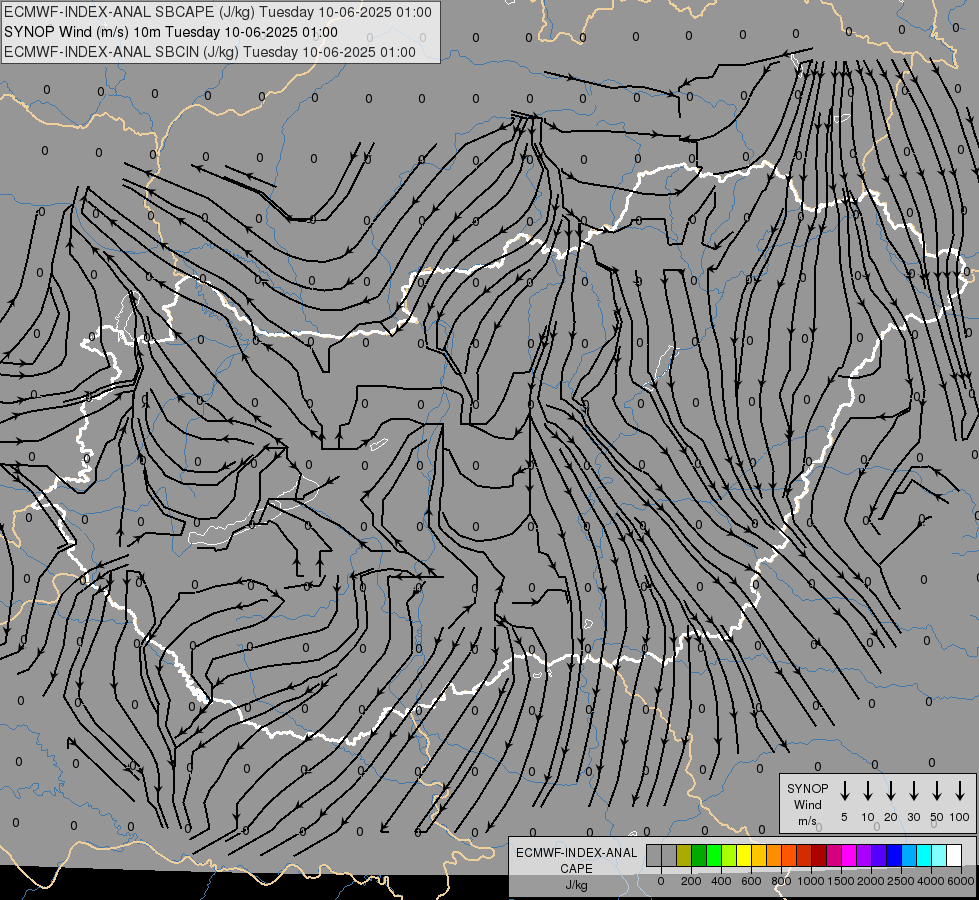The width and height of the screenshot is (979, 900).
Task: Click the 400 tick on the CAPE scale
Action: pos(721,881)
